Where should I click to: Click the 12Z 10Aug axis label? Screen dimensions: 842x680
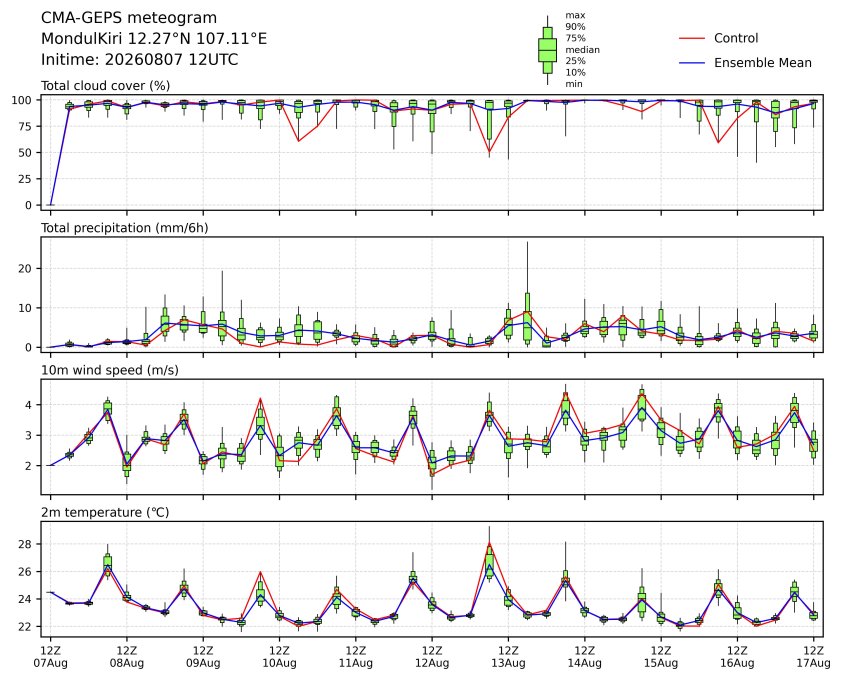coord(279,657)
